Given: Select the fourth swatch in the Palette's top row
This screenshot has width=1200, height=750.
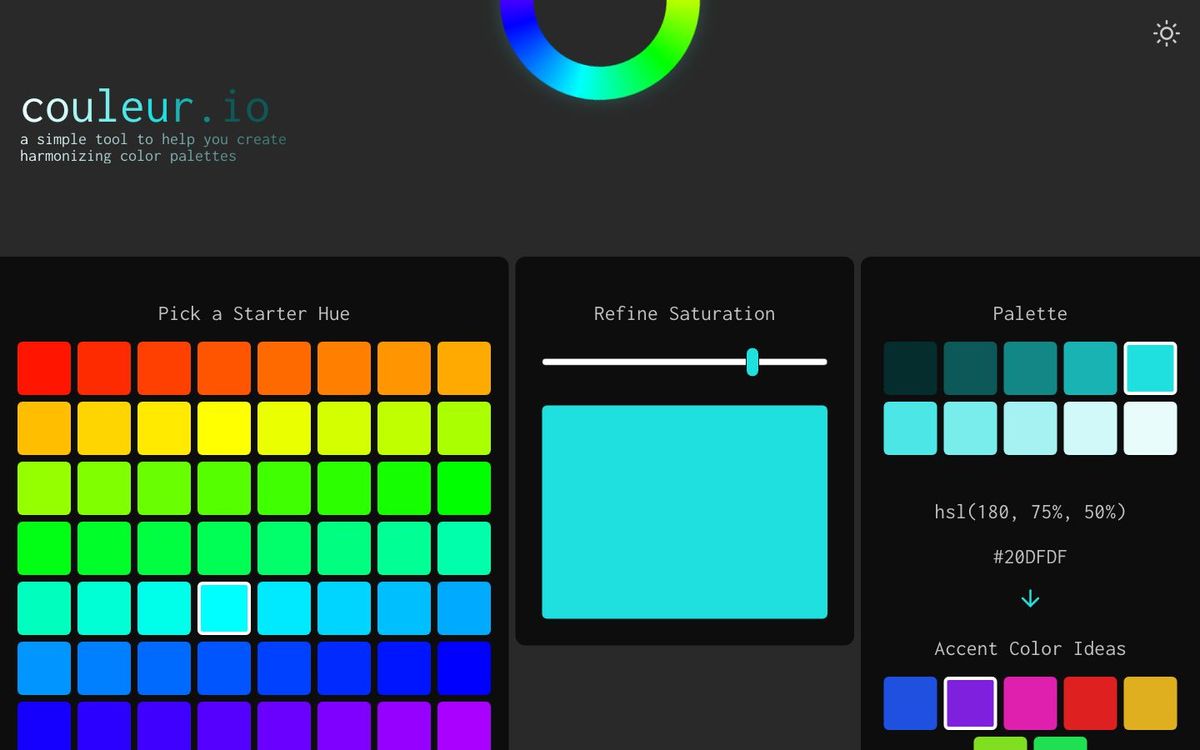Looking at the screenshot, I should click(1090, 368).
